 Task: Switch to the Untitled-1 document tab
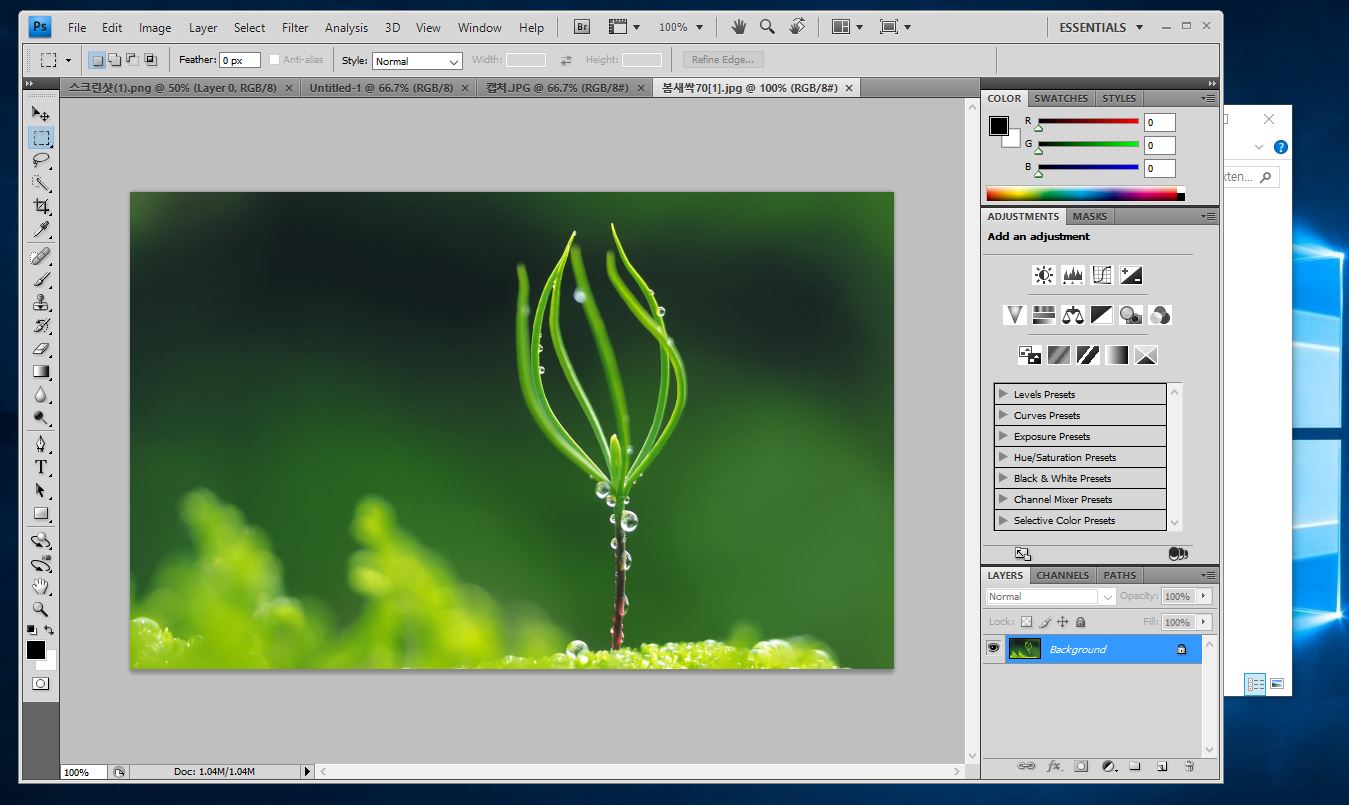click(x=380, y=88)
